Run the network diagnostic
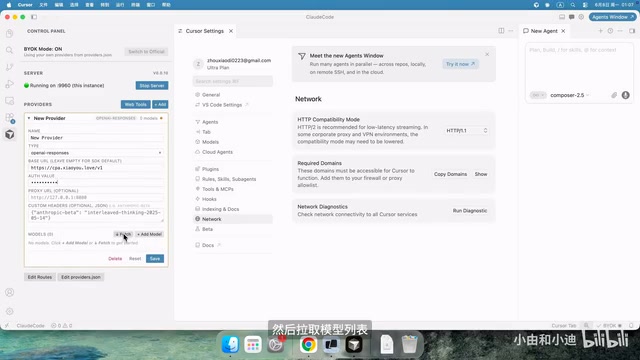 [470, 211]
